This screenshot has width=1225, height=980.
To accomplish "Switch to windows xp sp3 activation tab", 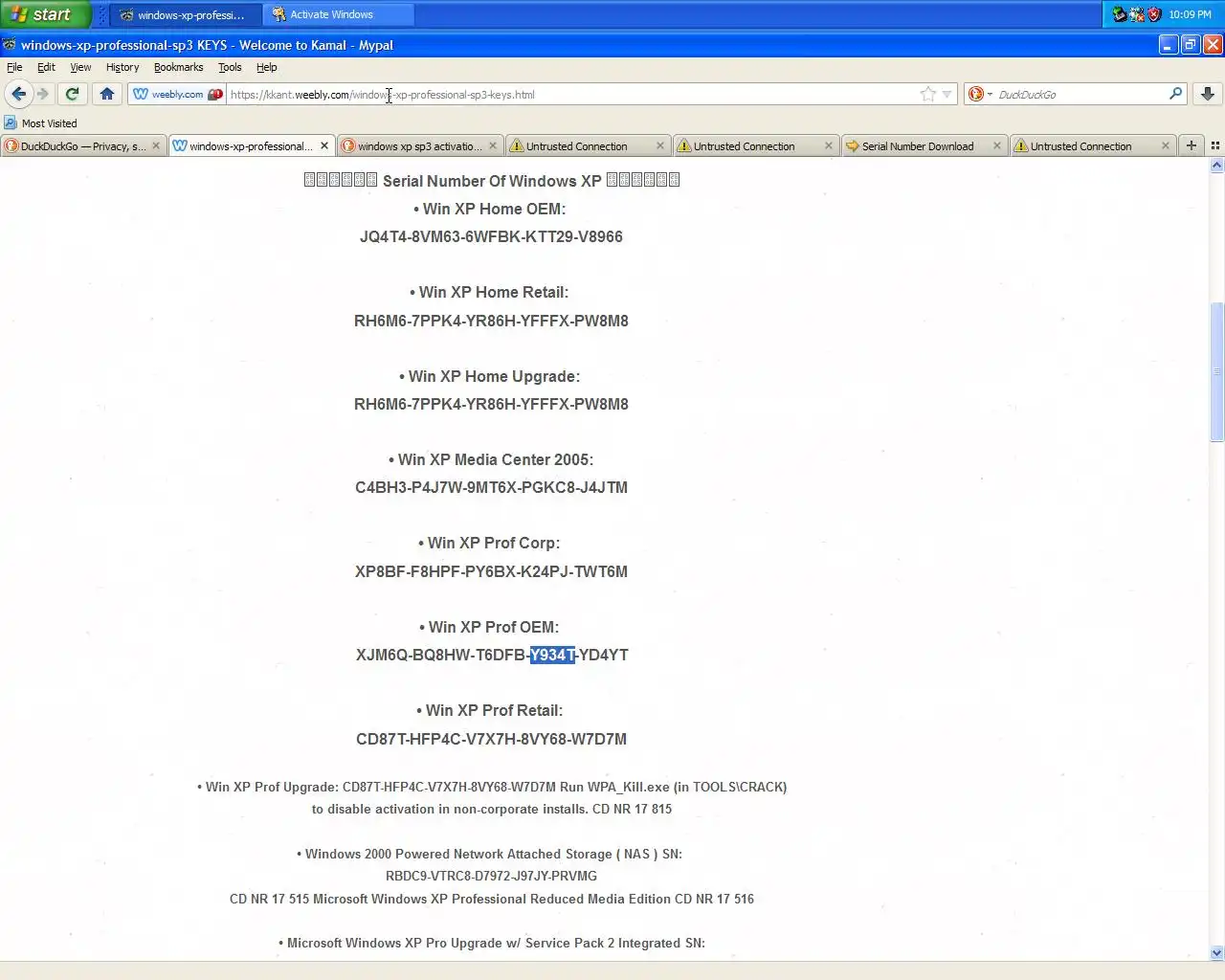I will (420, 145).
